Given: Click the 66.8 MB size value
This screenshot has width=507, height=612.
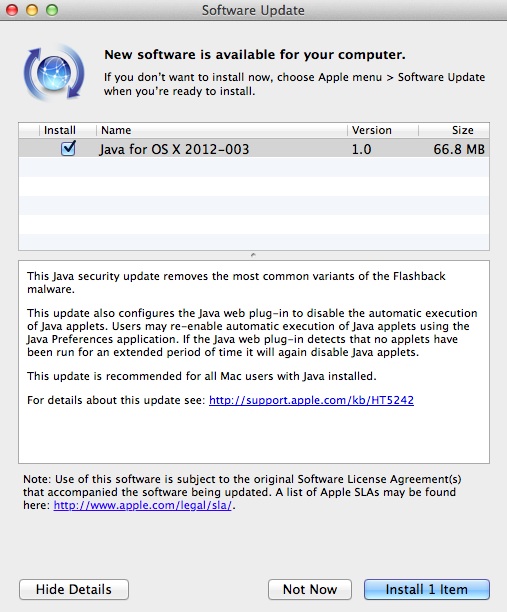Looking at the screenshot, I should (459, 149).
